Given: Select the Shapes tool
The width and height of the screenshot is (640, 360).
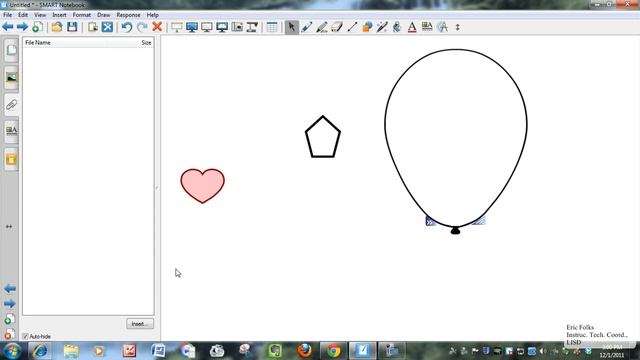Looking at the screenshot, I should [367, 27].
